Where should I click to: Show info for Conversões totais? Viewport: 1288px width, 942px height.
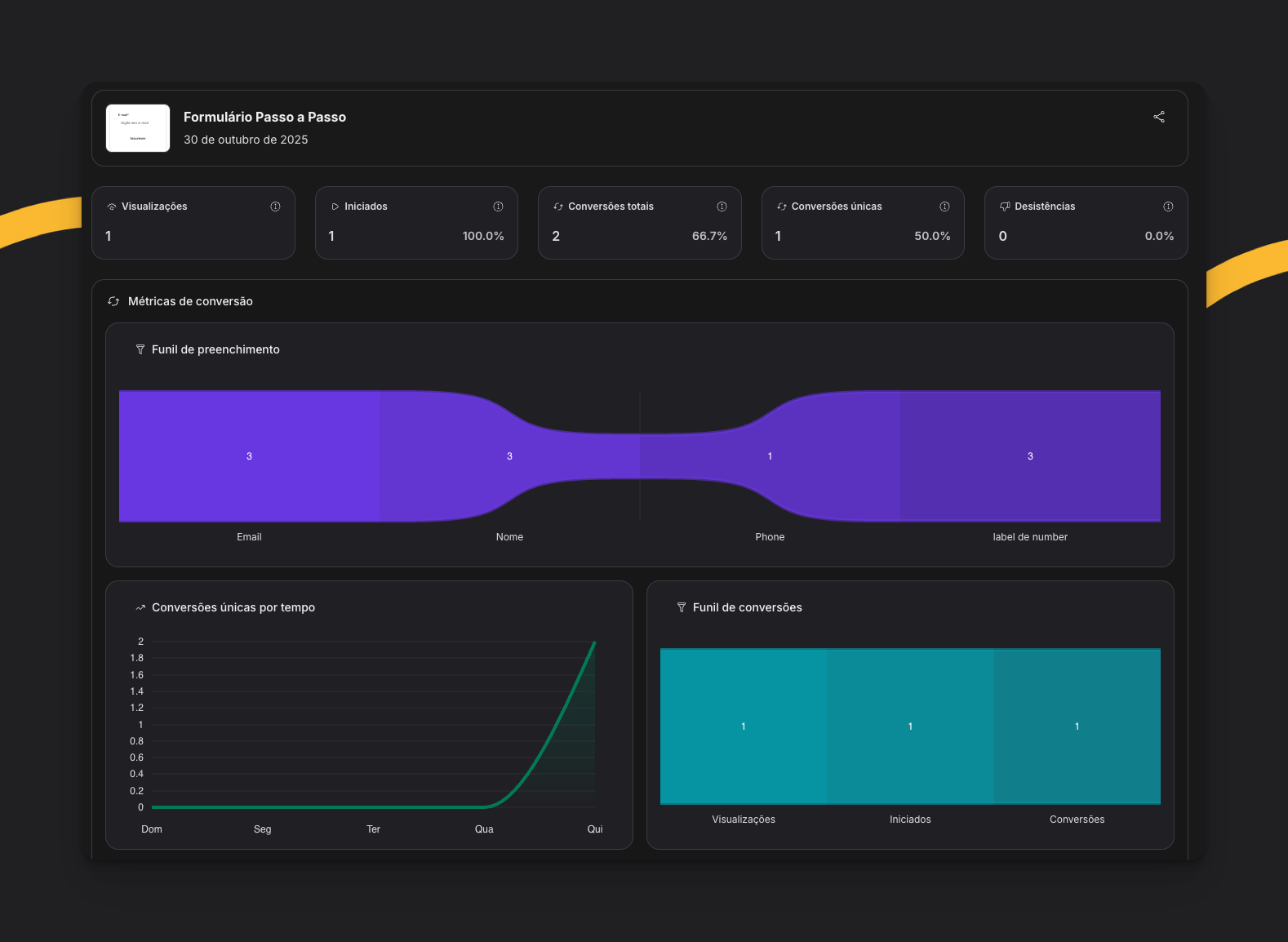tap(722, 207)
